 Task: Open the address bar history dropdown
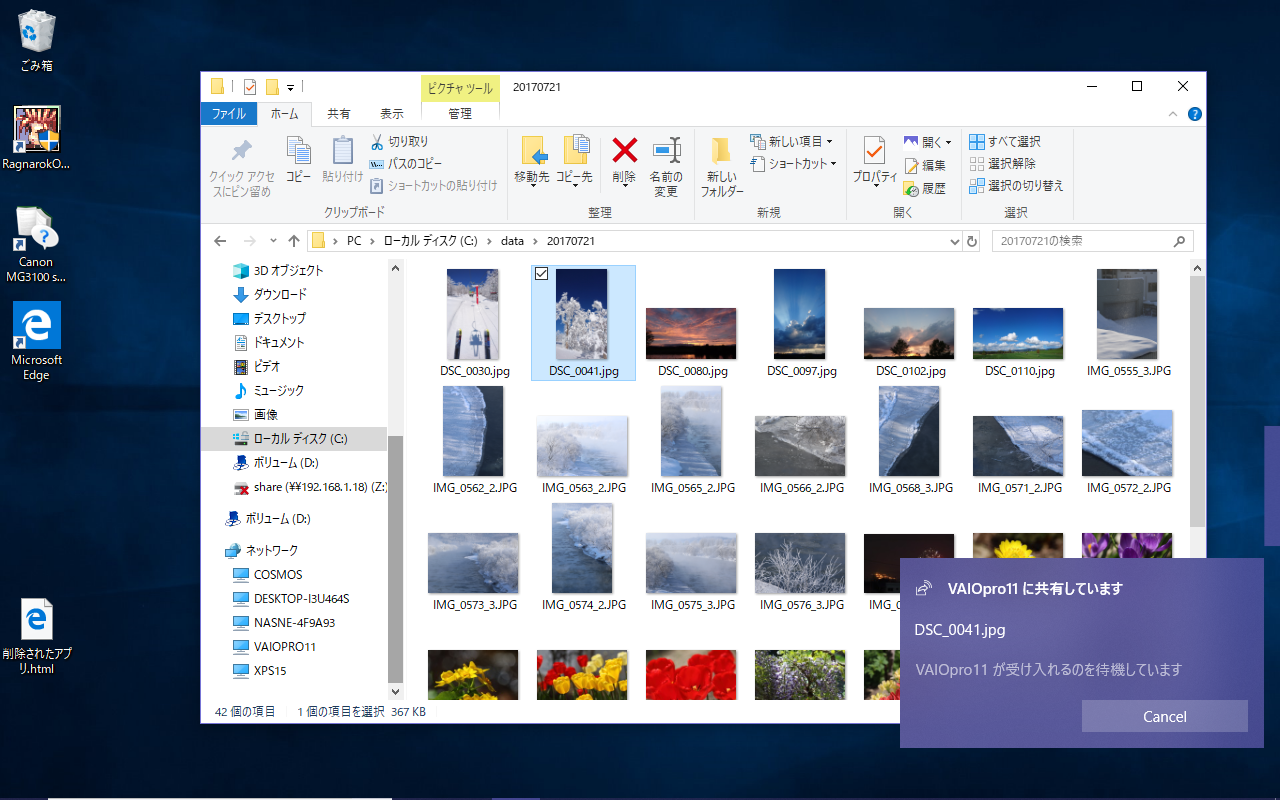coord(952,241)
